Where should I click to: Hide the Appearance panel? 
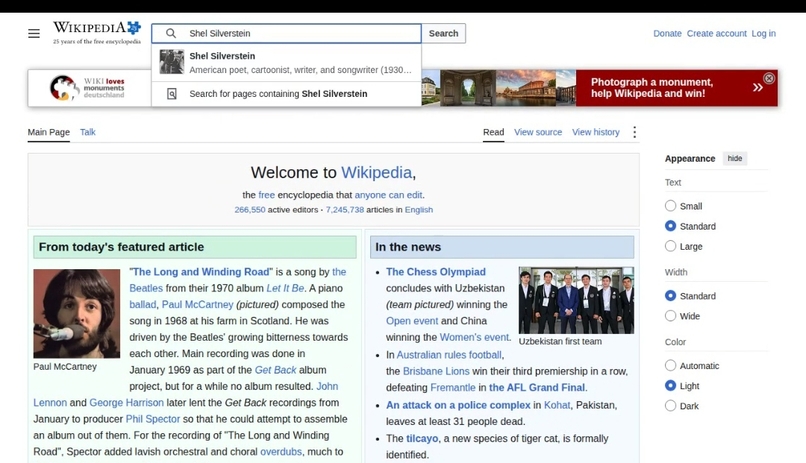point(735,158)
